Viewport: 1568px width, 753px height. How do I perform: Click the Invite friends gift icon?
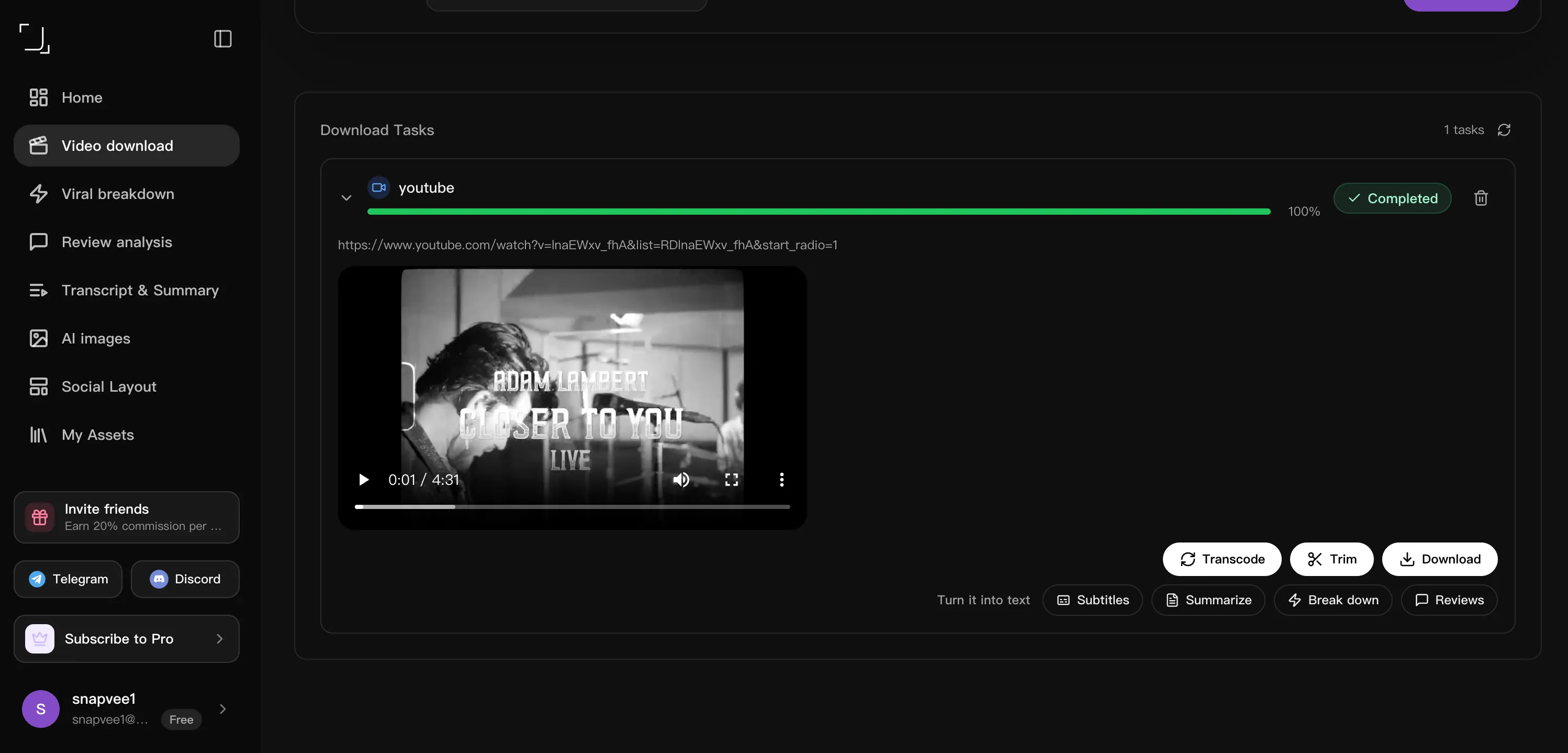[x=40, y=517]
